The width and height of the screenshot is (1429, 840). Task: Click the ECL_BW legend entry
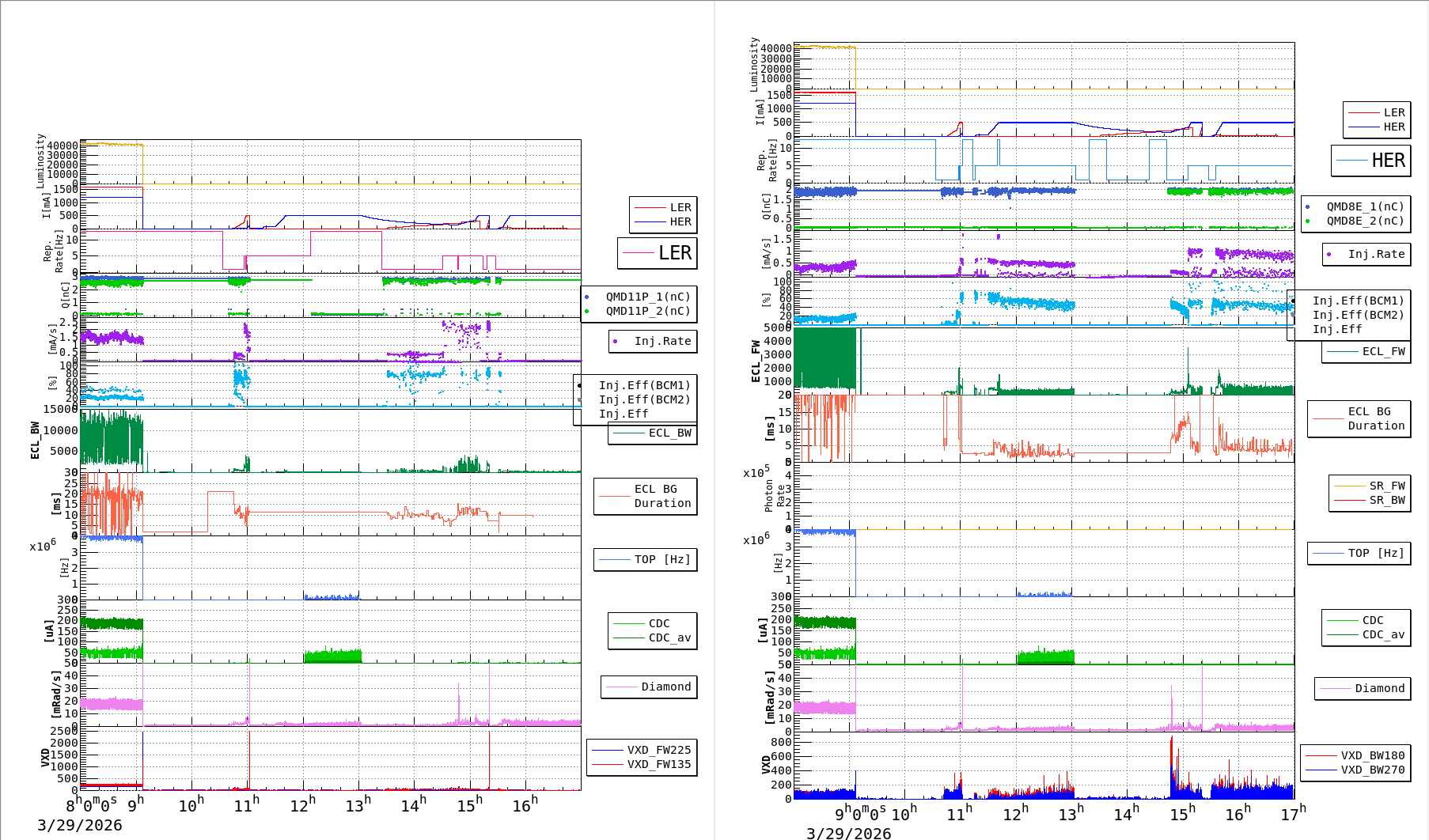pos(653,433)
